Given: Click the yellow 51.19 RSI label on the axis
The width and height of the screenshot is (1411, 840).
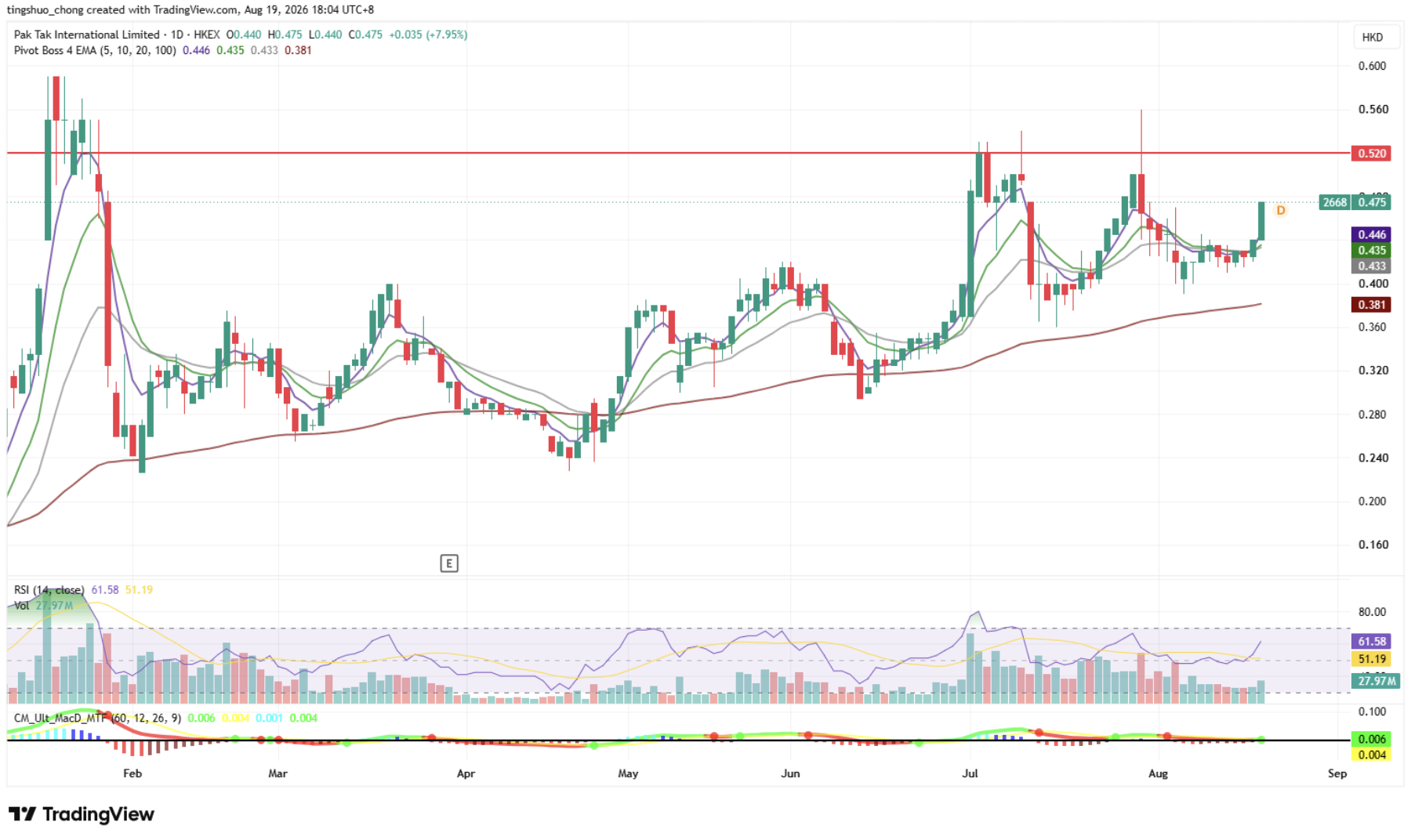Looking at the screenshot, I should [1372, 659].
